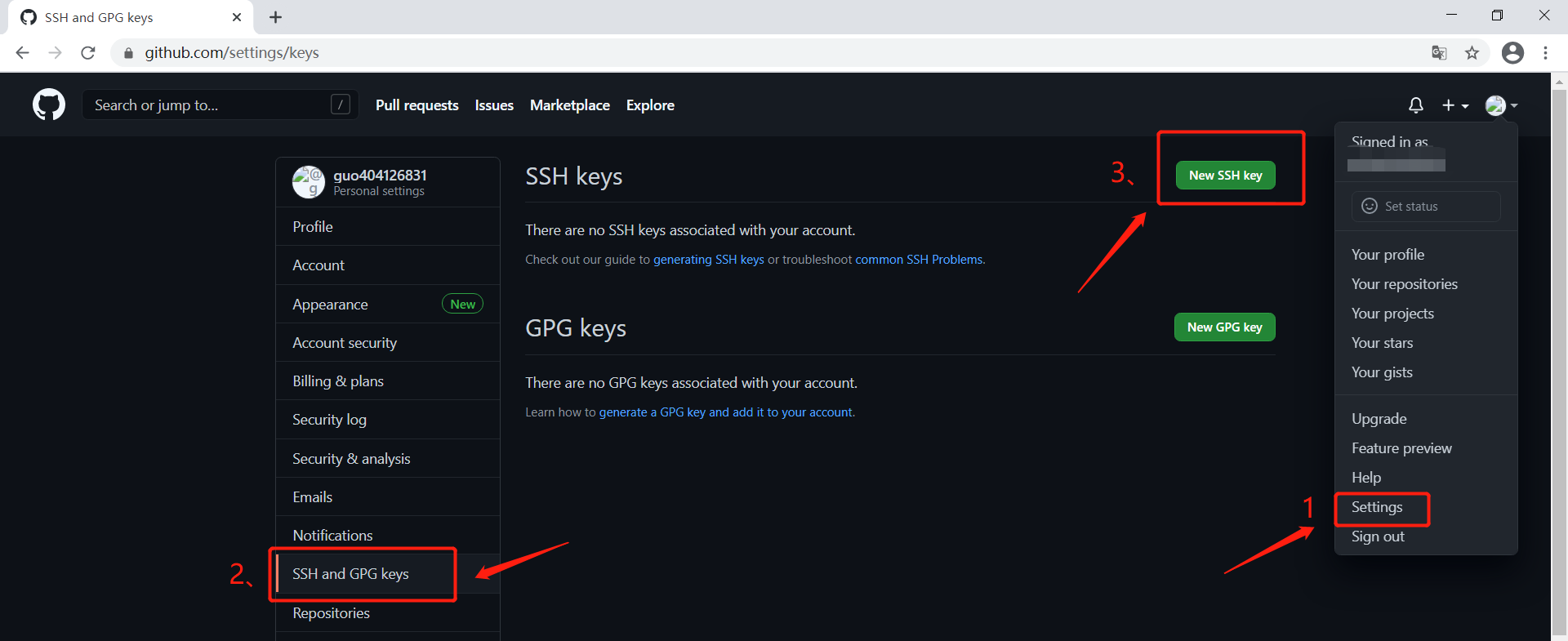Open Repositories settings

point(388,613)
